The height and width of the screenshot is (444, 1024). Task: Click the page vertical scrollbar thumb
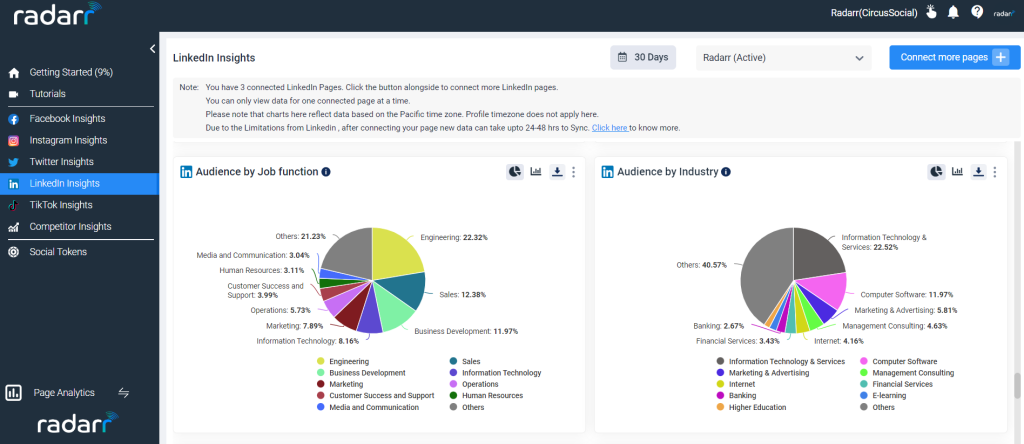point(1017,386)
